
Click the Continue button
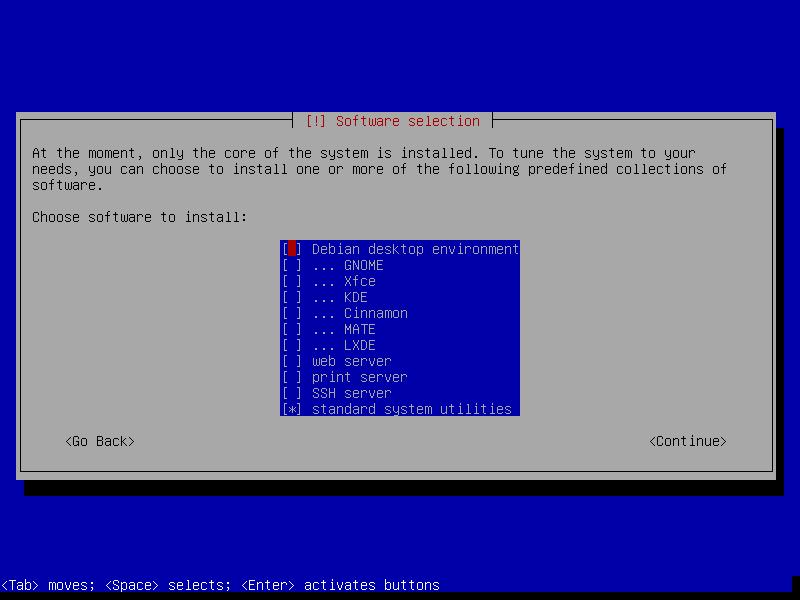688,441
